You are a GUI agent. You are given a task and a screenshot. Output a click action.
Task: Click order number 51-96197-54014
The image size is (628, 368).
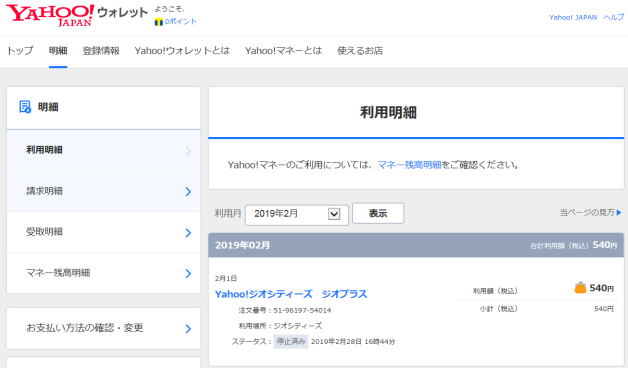(302, 310)
